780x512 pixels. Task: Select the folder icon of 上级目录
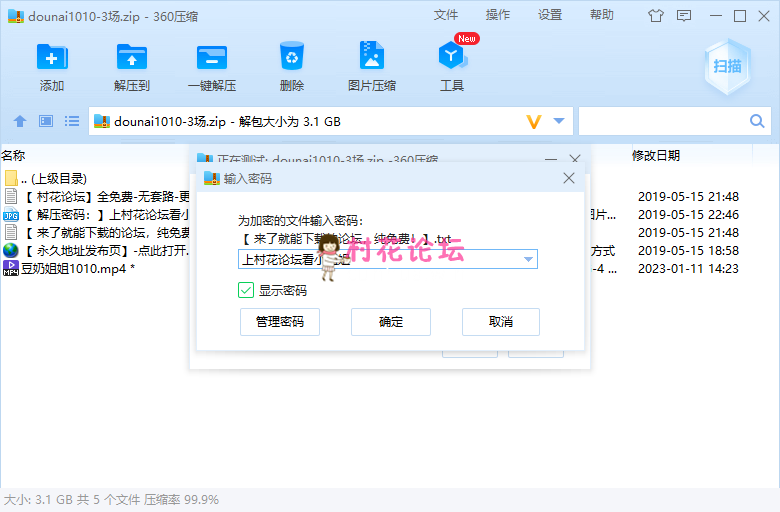(11, 178)
